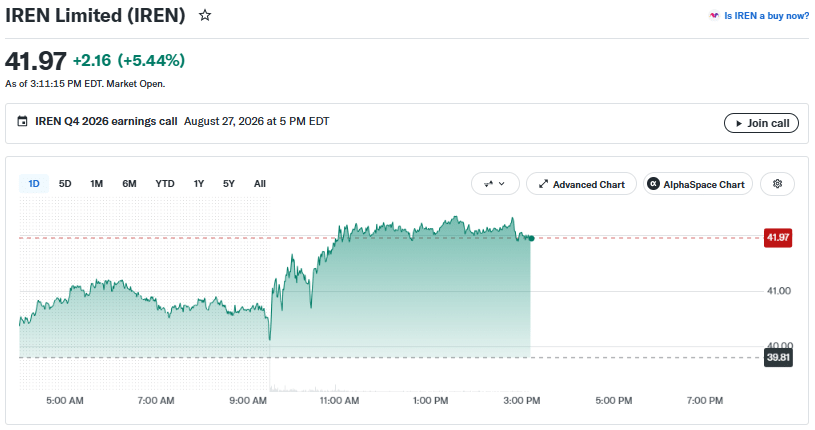815x430 pixels.
Task: Show the 1Y chart range
Action: [199, 184]
